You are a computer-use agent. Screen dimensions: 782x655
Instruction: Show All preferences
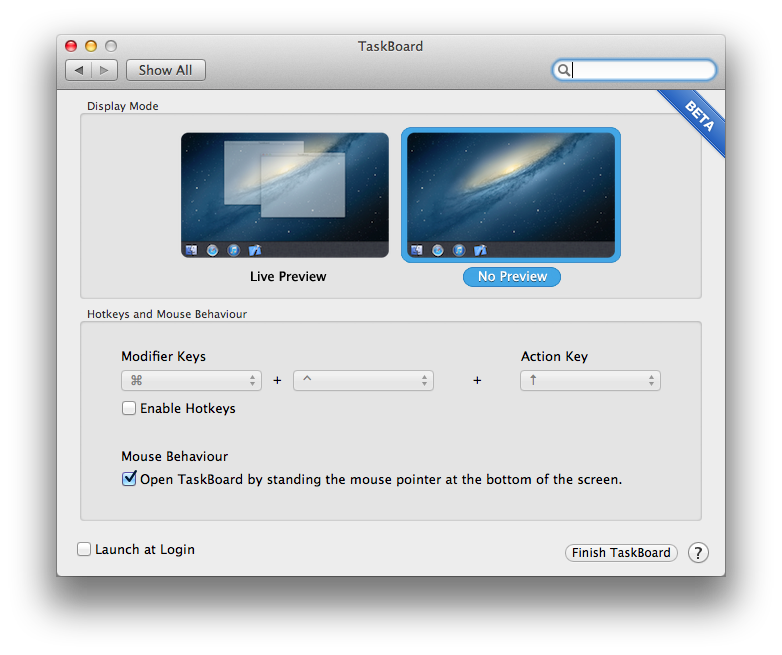[166, 70]
